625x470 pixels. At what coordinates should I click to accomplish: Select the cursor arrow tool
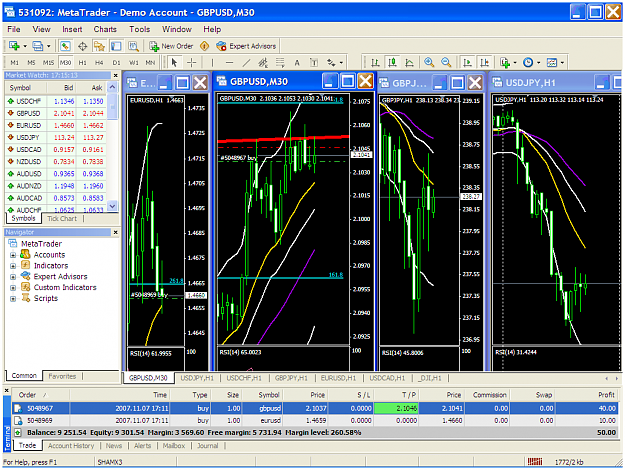(174, 63)
